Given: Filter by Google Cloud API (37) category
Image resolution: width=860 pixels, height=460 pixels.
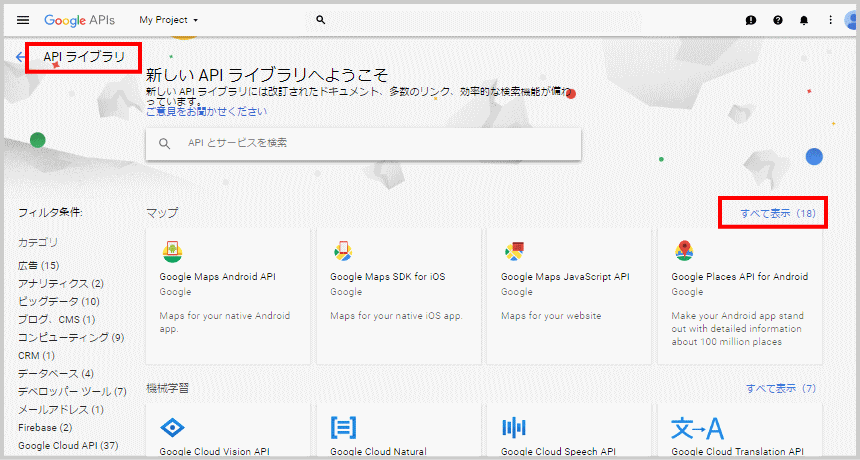Looking at the screenshot, I should pyautogui.click(x=68, y=446).
